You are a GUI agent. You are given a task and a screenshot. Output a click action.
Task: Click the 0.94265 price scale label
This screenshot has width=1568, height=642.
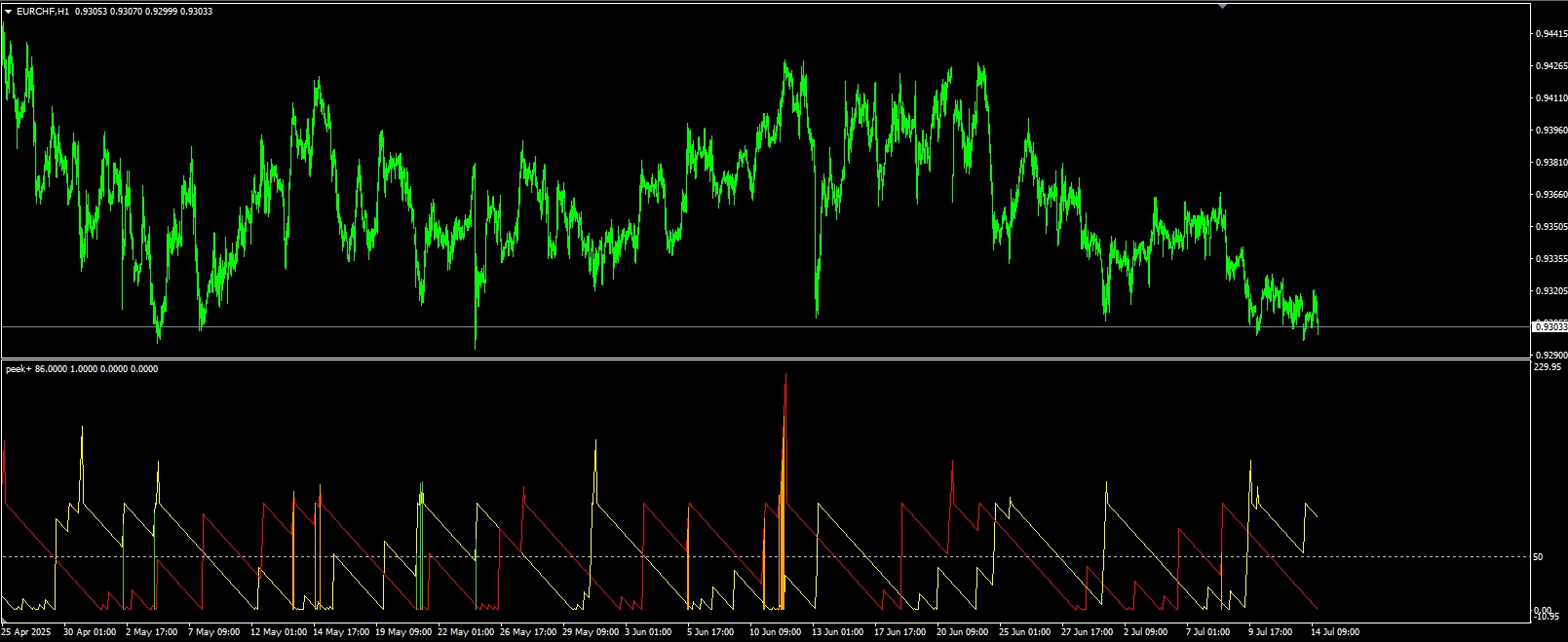1550,65
